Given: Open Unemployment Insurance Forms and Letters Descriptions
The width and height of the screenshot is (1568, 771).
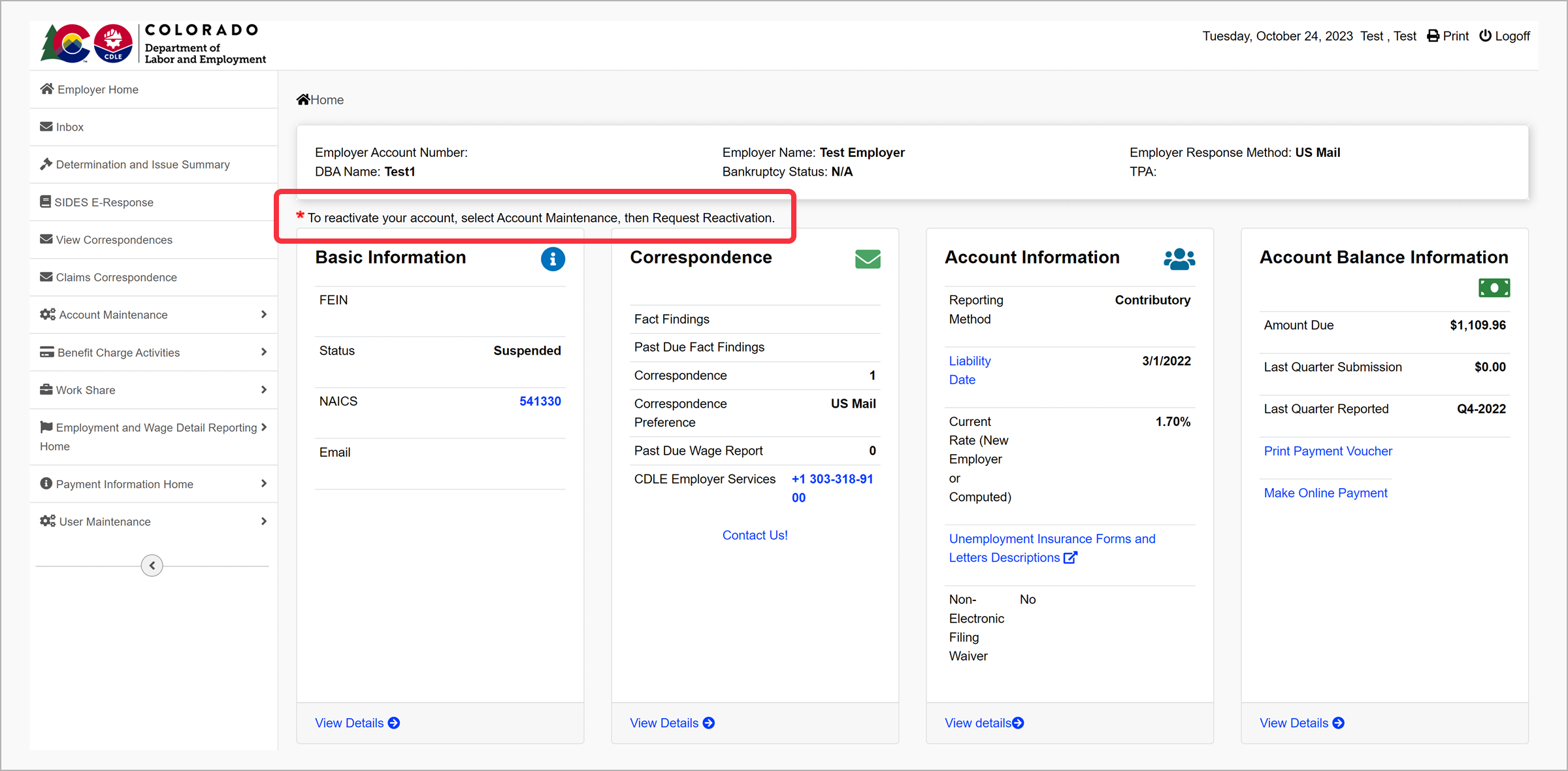Looking at the screenshot, I should [x=1052, y=548].
